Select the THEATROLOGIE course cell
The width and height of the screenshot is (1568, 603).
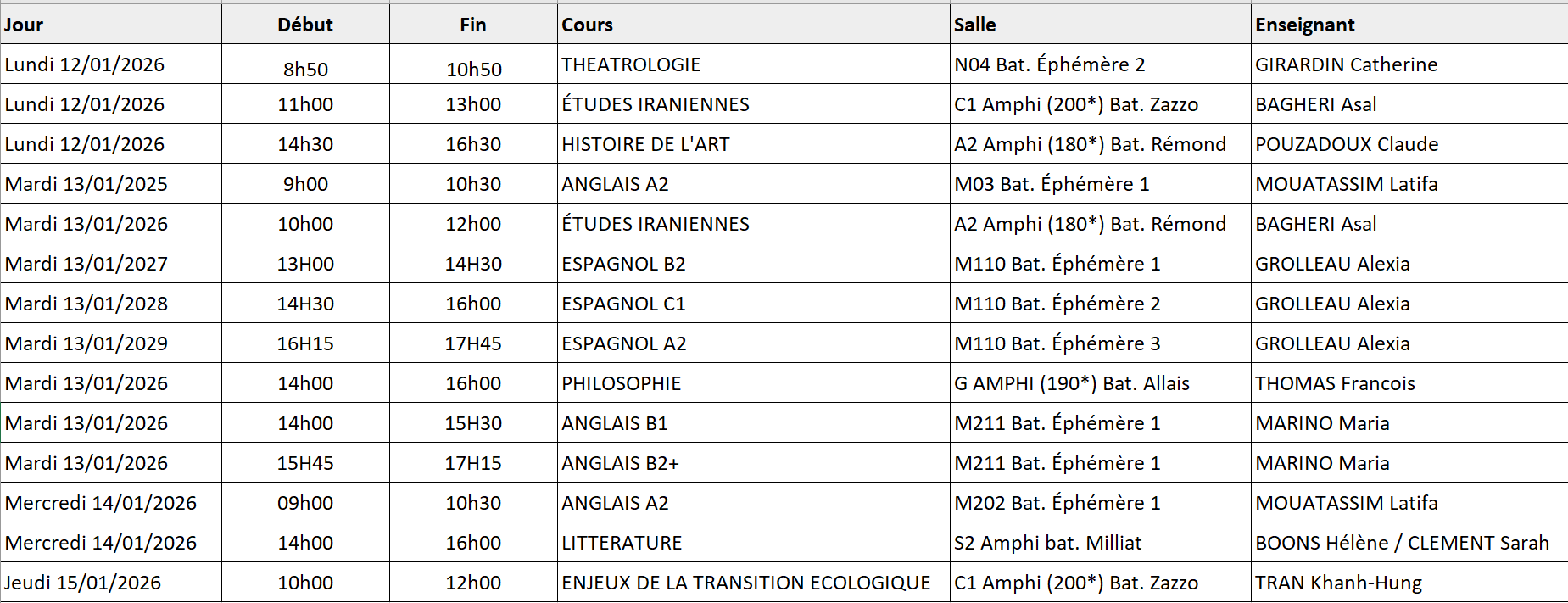[631, 64]
